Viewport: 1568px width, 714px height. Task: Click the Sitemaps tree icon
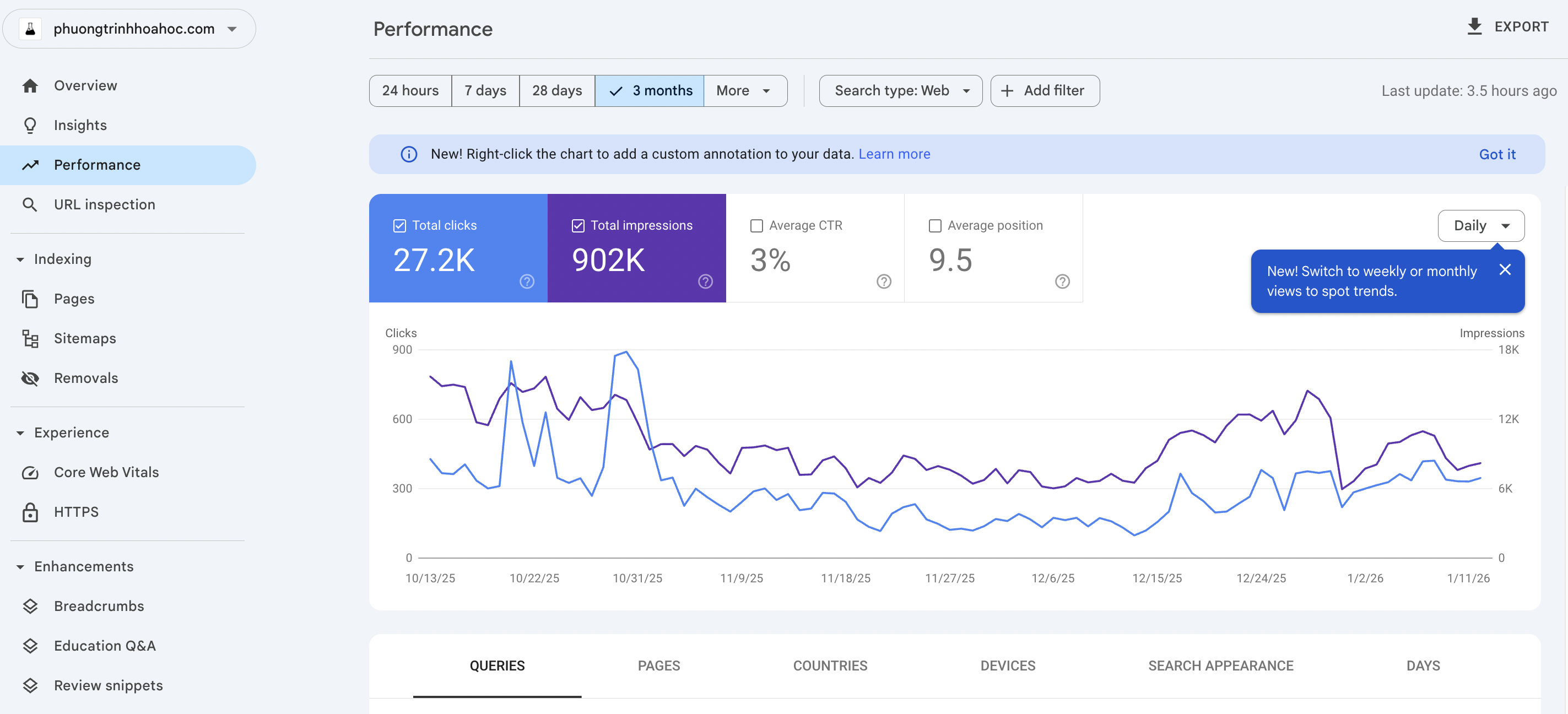[30, 338]
